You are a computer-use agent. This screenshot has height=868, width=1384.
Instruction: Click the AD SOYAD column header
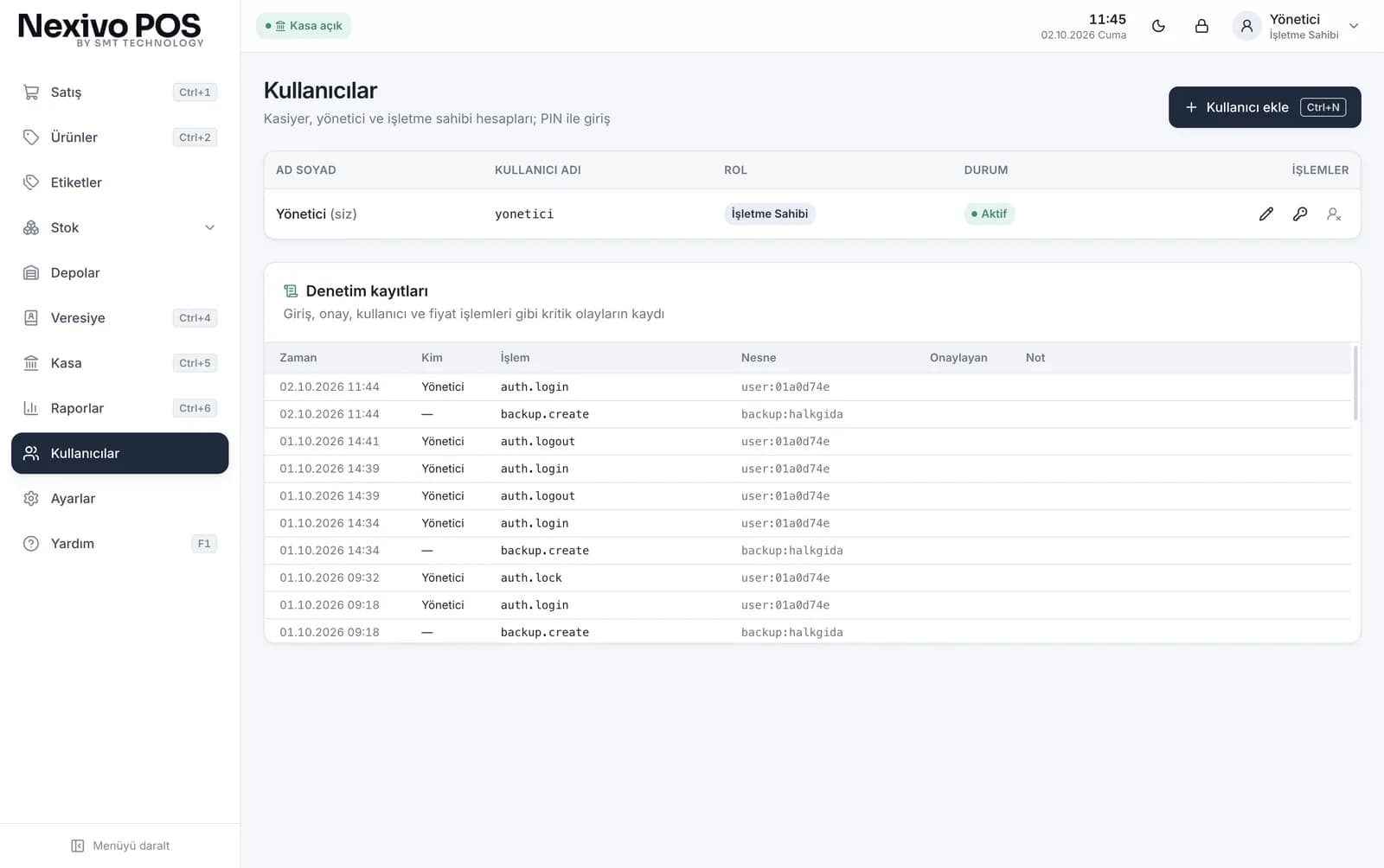pos(305,170)
